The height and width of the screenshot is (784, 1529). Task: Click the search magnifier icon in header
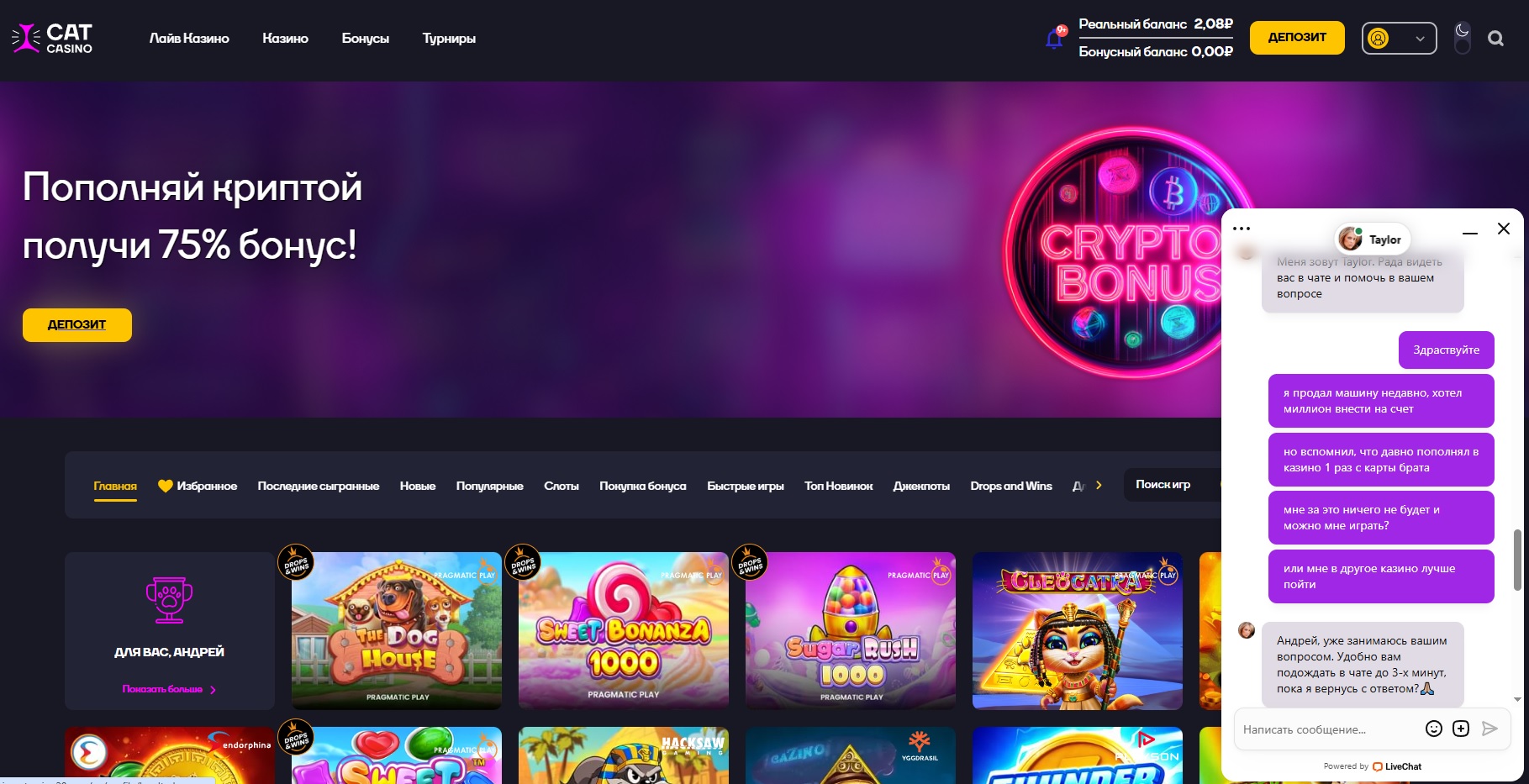1495,39
